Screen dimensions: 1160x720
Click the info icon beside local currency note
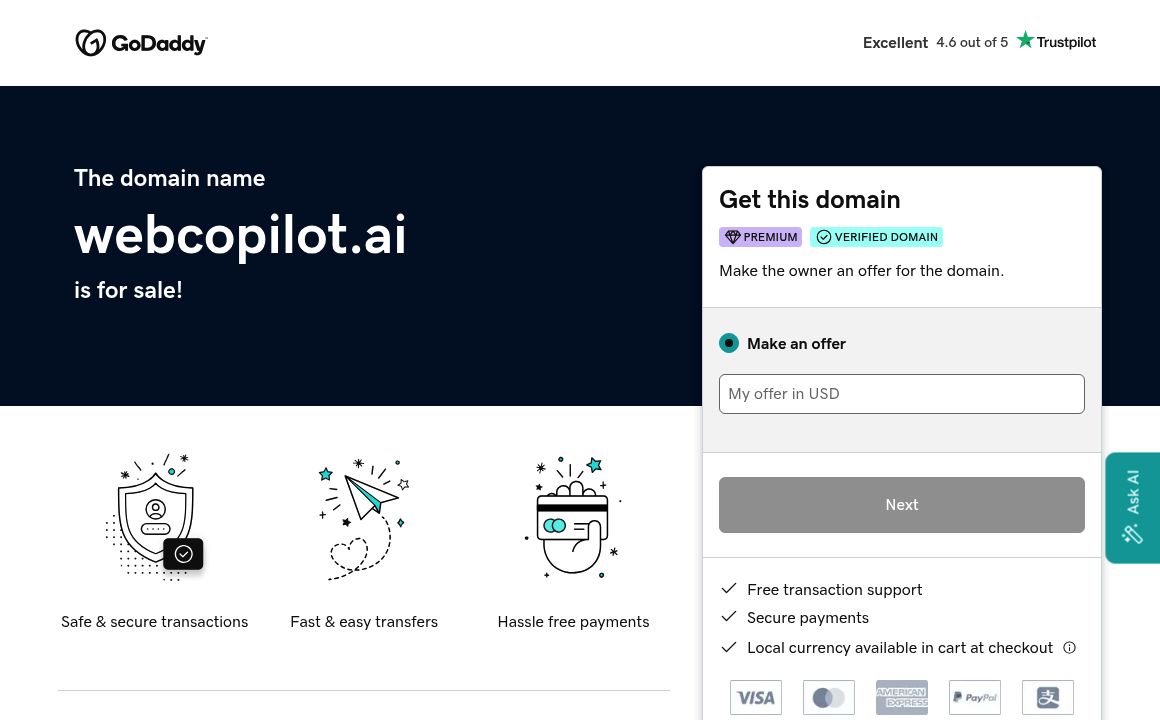[1069, 647]
